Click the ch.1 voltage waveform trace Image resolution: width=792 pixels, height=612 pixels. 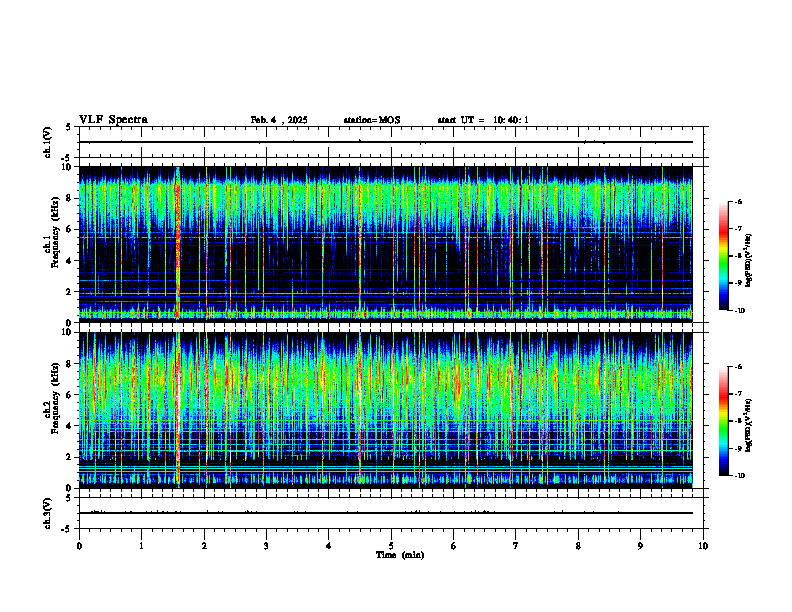385,142
